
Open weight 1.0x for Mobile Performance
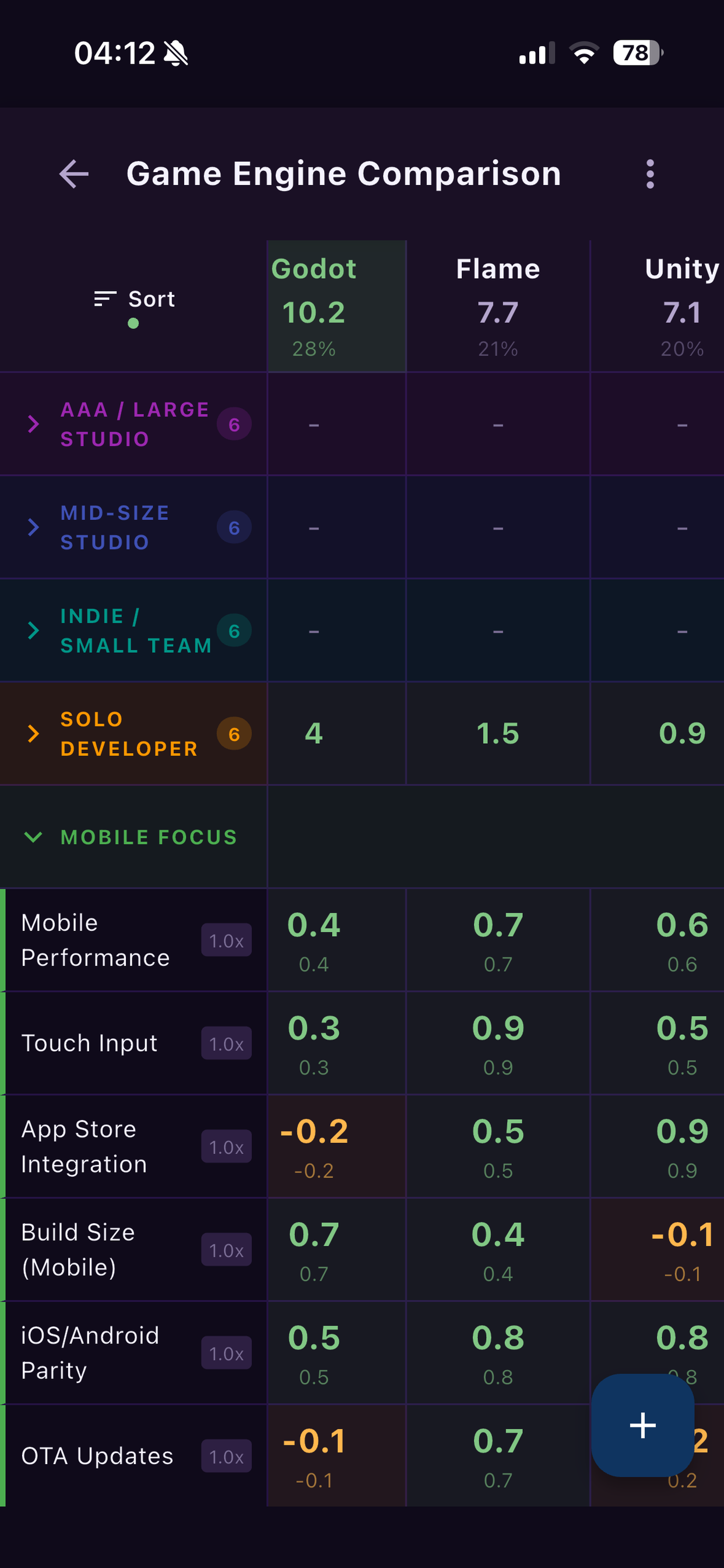coord(226,940)
